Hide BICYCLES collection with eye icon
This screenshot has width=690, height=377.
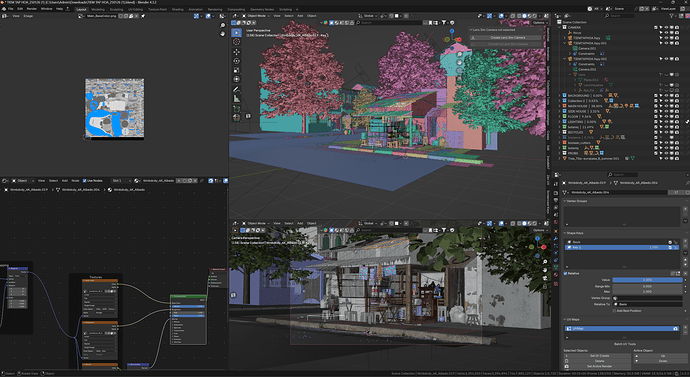(666, 132)
